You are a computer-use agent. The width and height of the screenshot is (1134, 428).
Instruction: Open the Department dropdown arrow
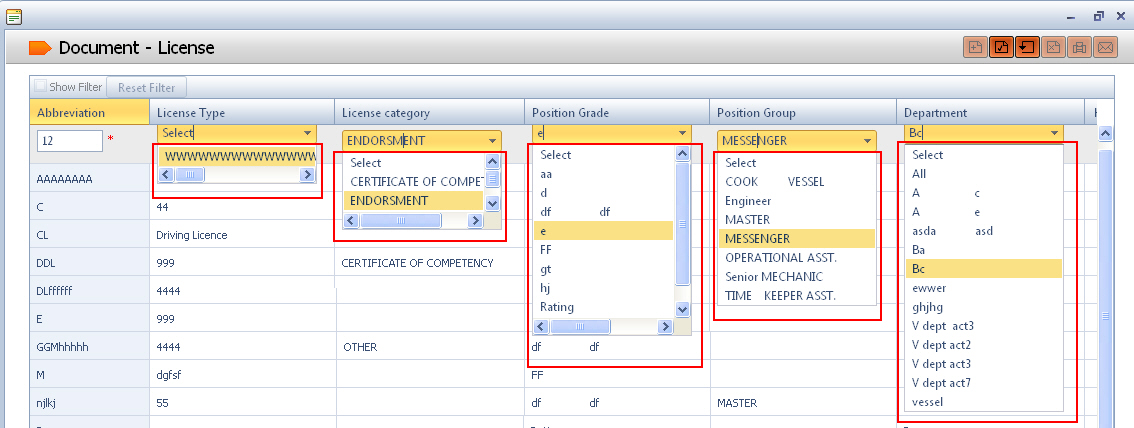(1054, 133)
